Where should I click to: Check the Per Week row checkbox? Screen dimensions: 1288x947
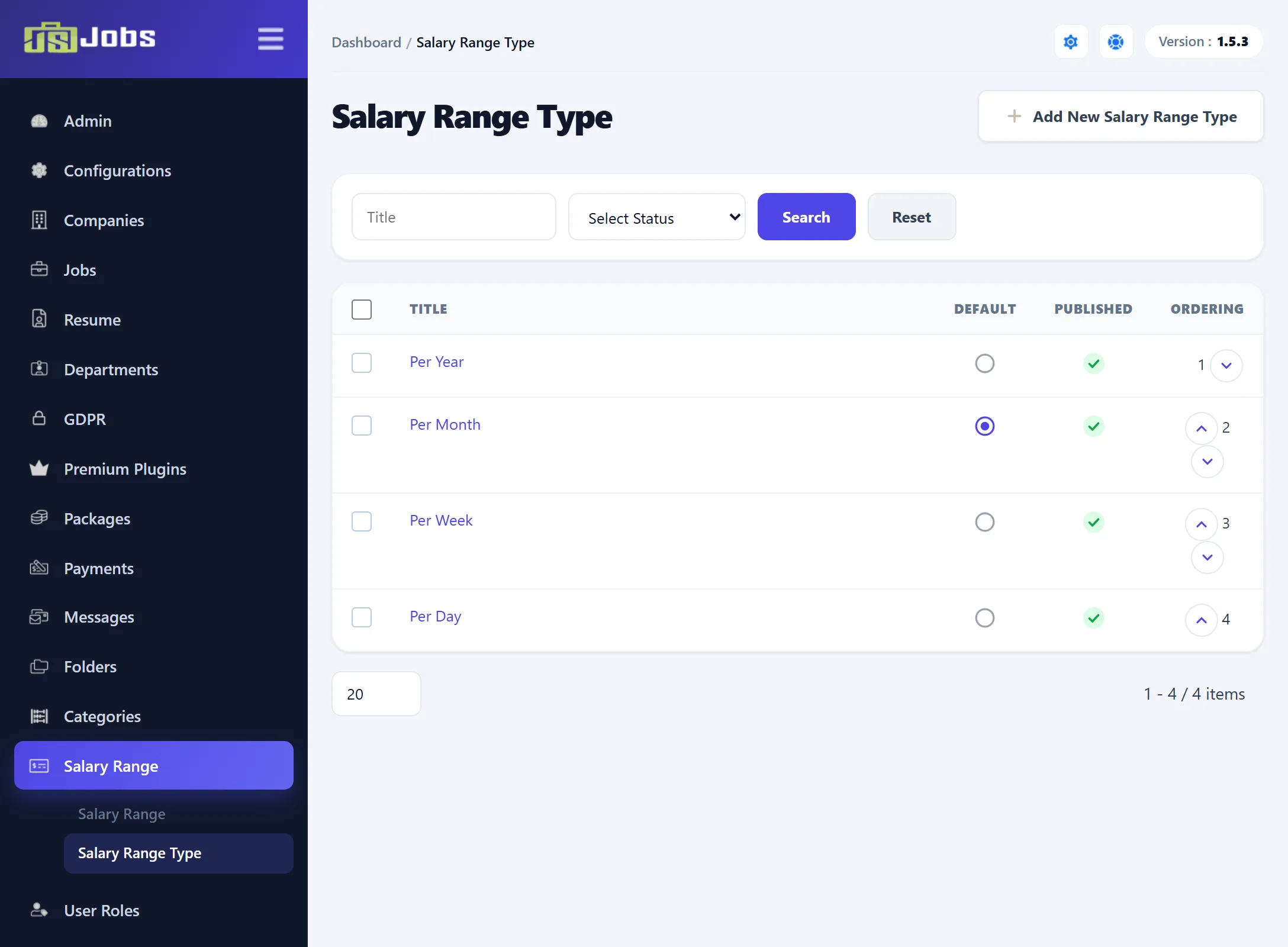coord(362,521)
